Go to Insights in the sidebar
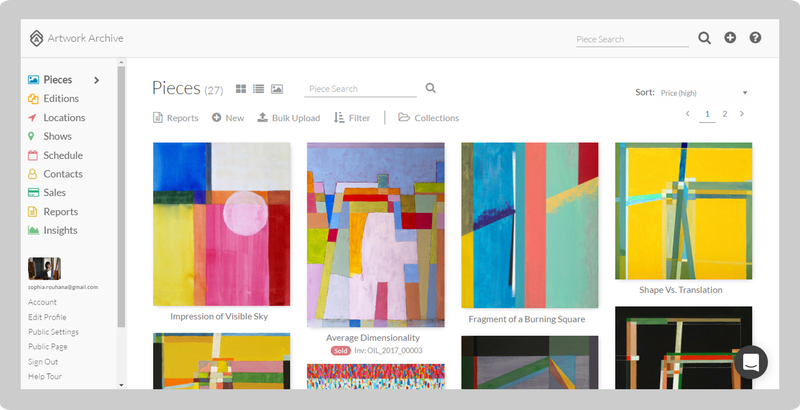The image size is (800, 410). pos(60,230)
